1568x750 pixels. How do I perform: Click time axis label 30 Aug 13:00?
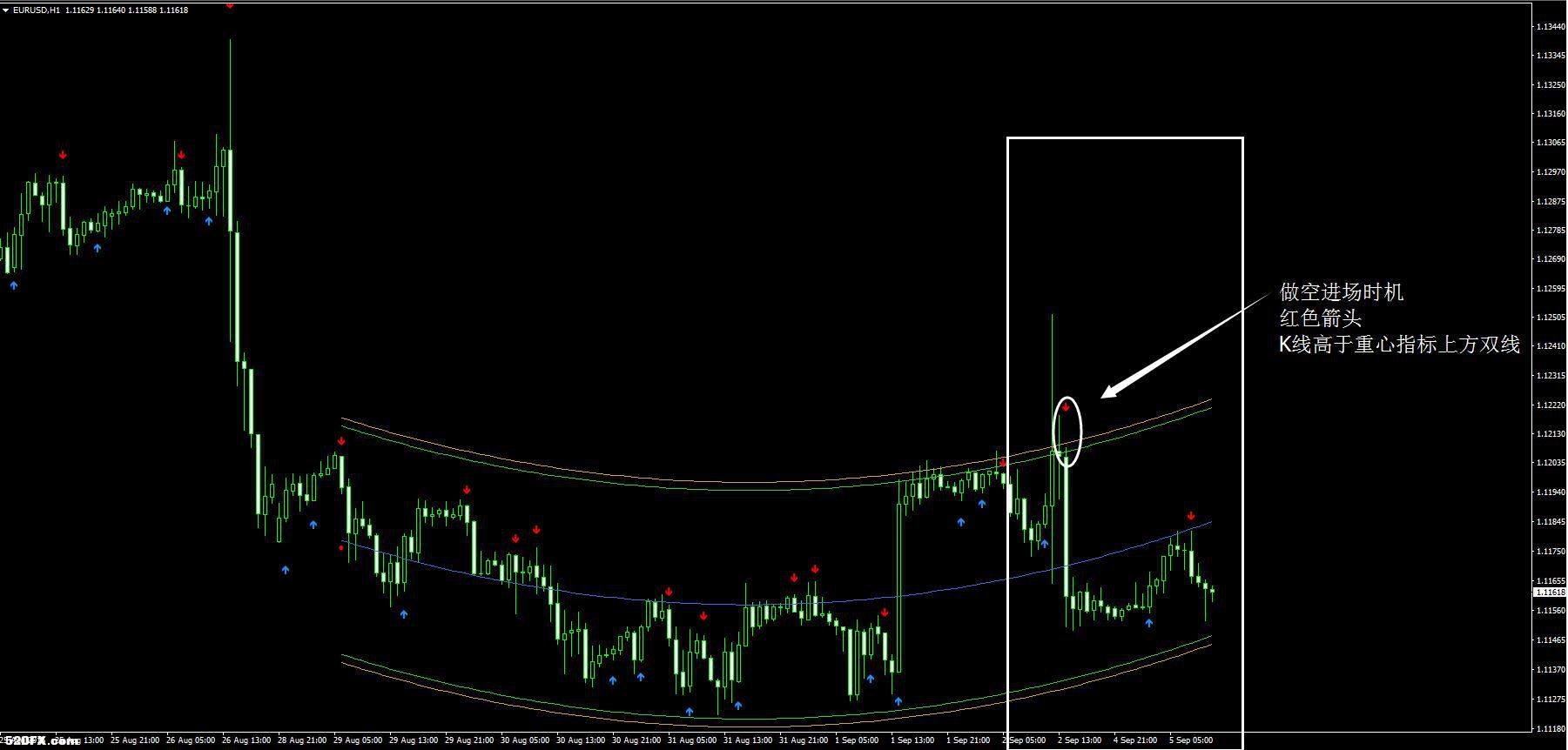coord(581,741)
